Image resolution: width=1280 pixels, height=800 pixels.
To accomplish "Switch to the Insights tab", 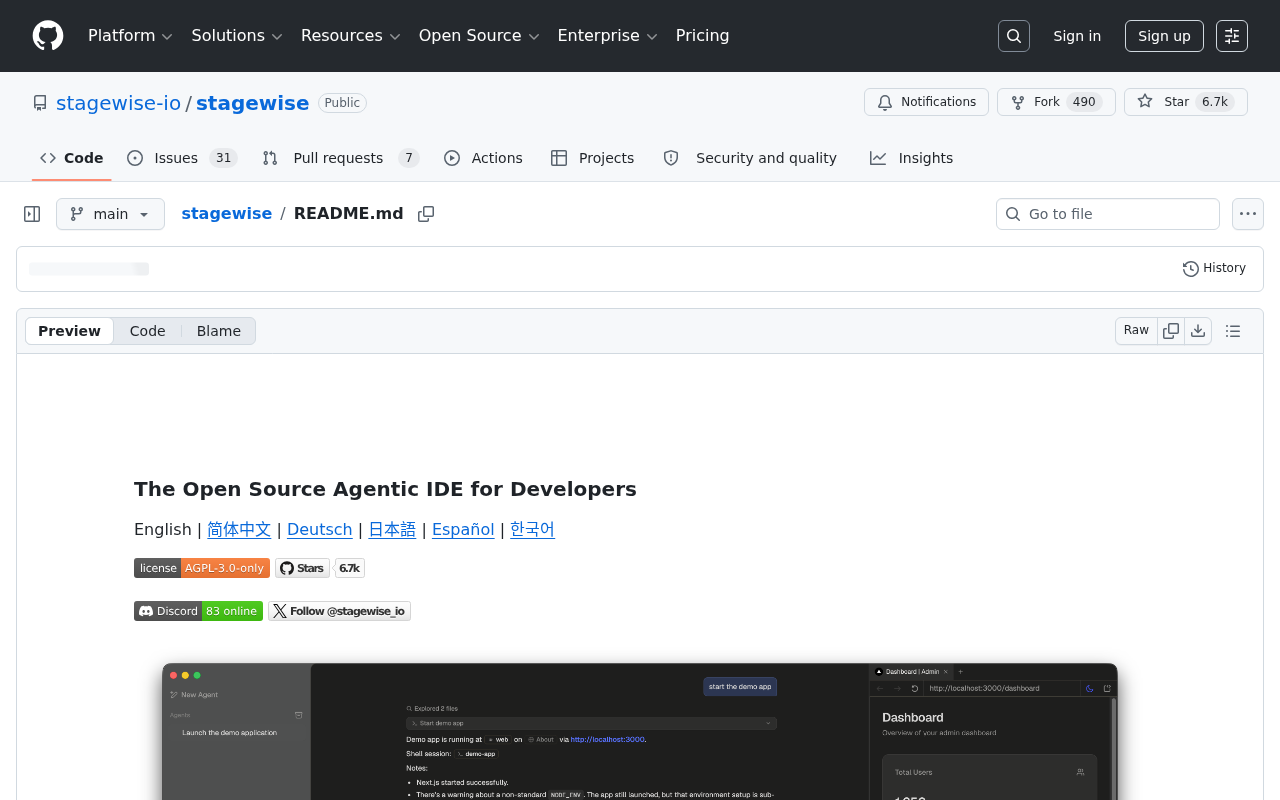I will click(x=911, y=158).
